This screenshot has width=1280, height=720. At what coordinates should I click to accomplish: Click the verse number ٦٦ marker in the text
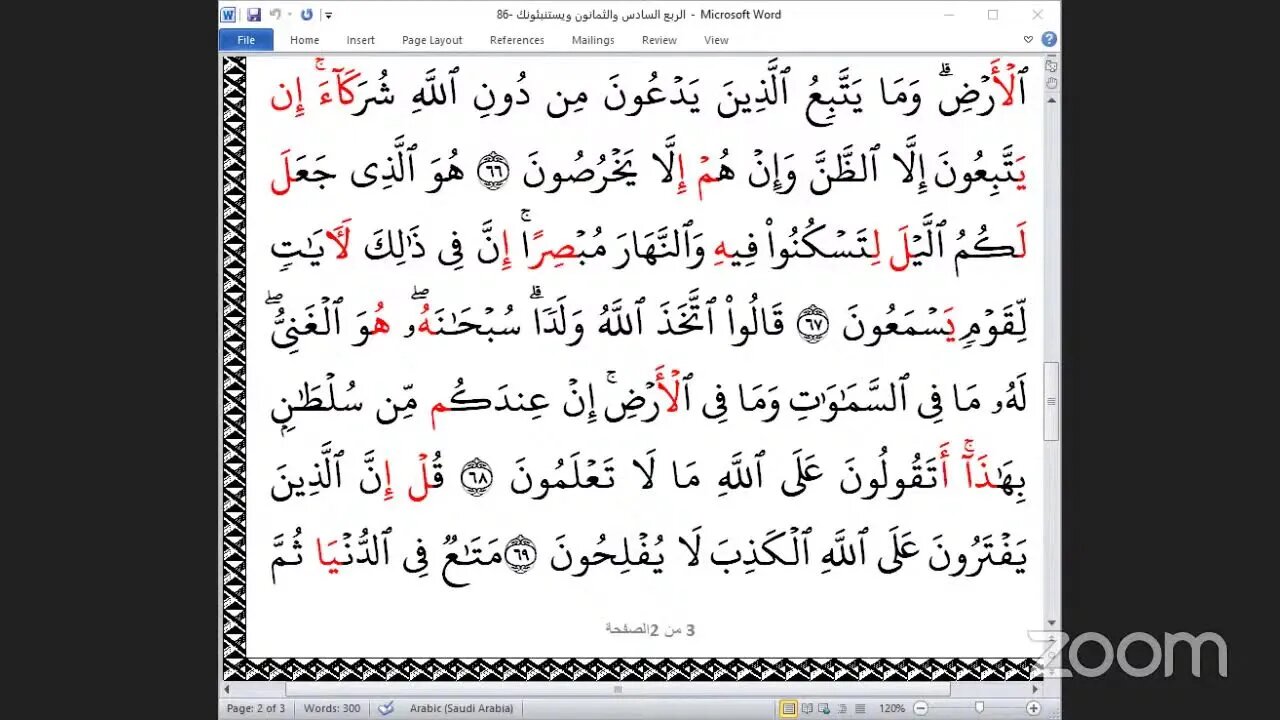pos(492,172)
